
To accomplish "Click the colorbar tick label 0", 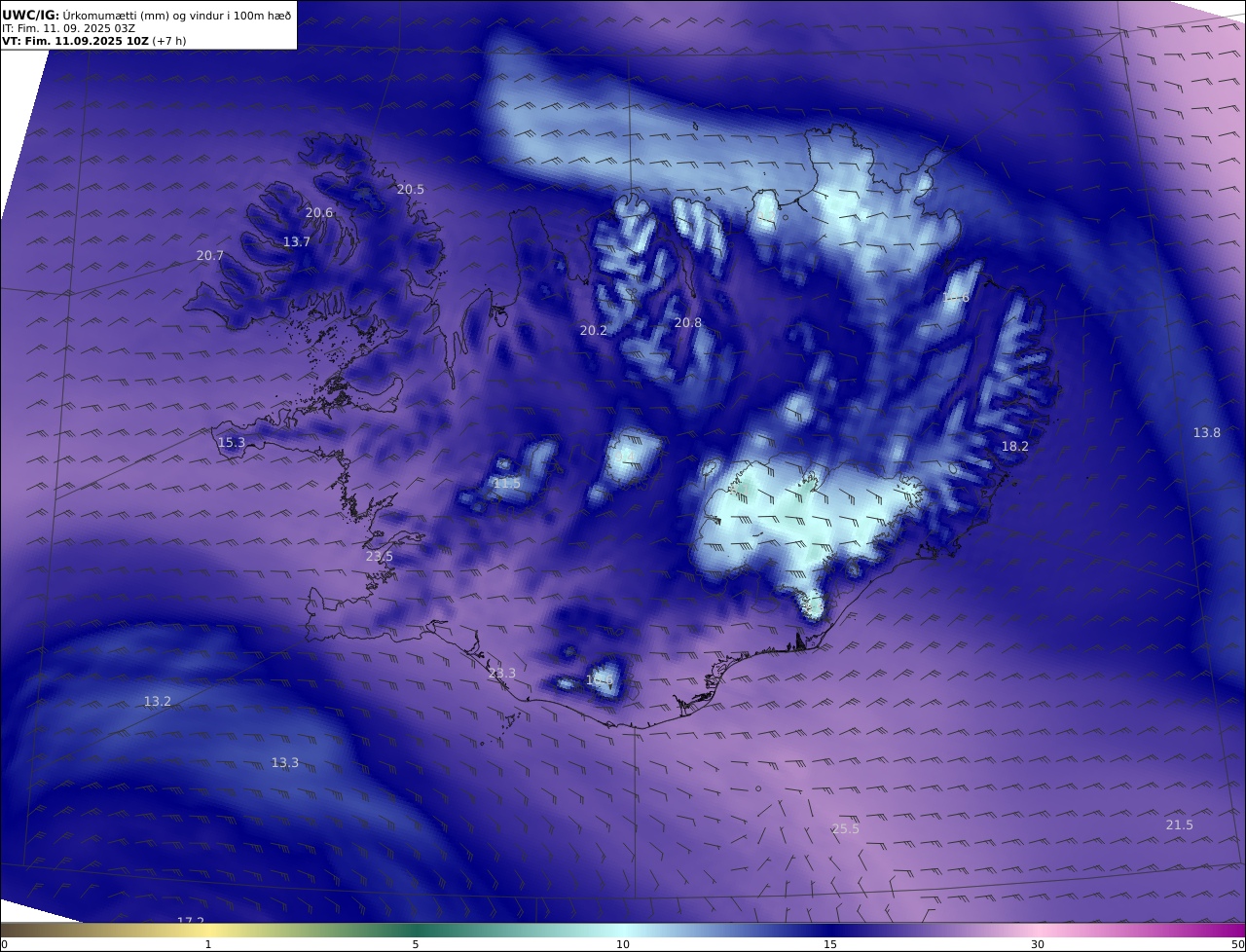I will [4, 944].
